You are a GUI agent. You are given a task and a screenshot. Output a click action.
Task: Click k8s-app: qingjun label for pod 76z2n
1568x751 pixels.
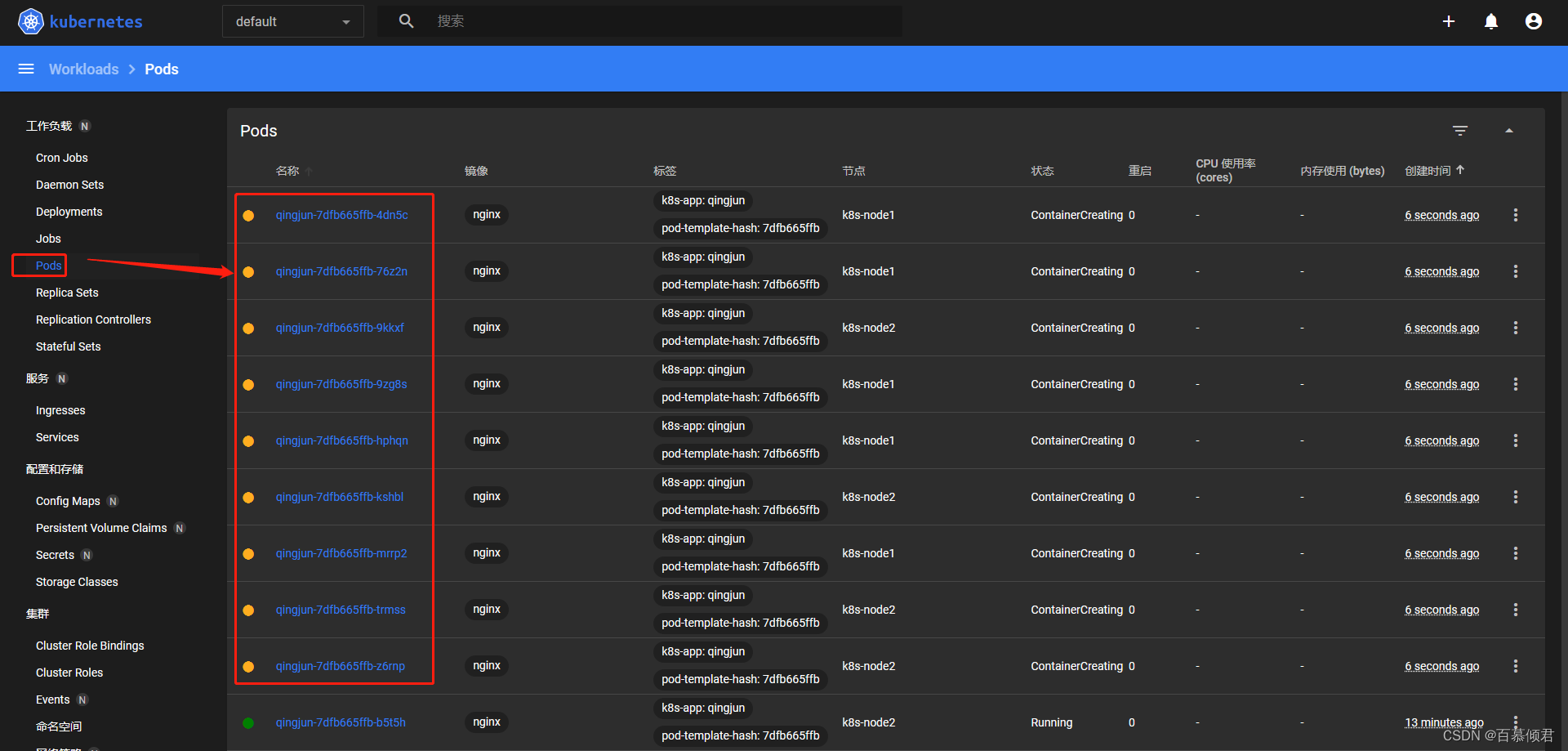click(x=703, y=257)
